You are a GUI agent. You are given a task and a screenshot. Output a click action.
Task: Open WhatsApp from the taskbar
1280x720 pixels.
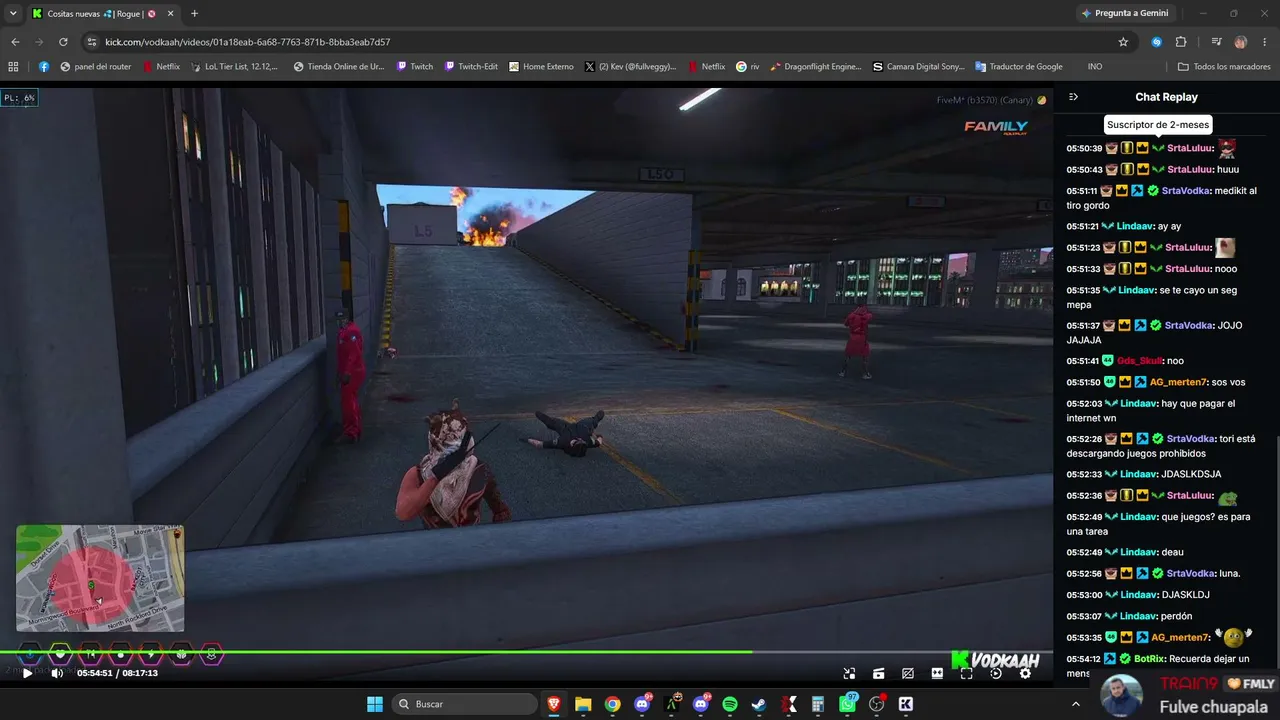848,704
